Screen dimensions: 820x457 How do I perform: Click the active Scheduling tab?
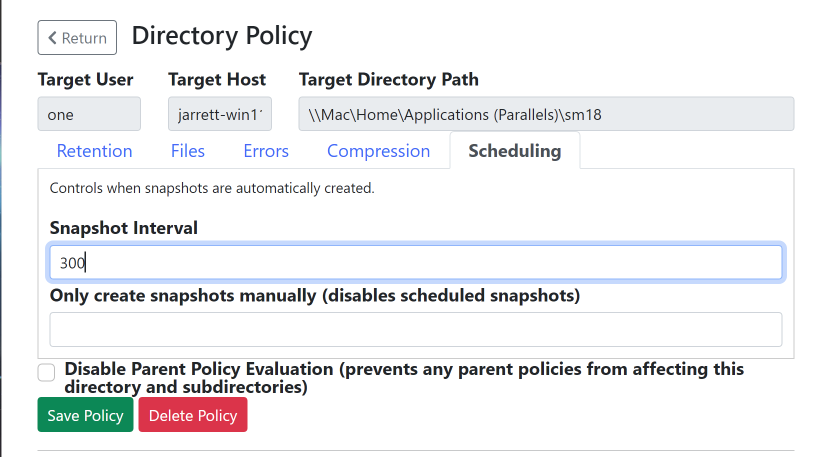coord(514,151)
